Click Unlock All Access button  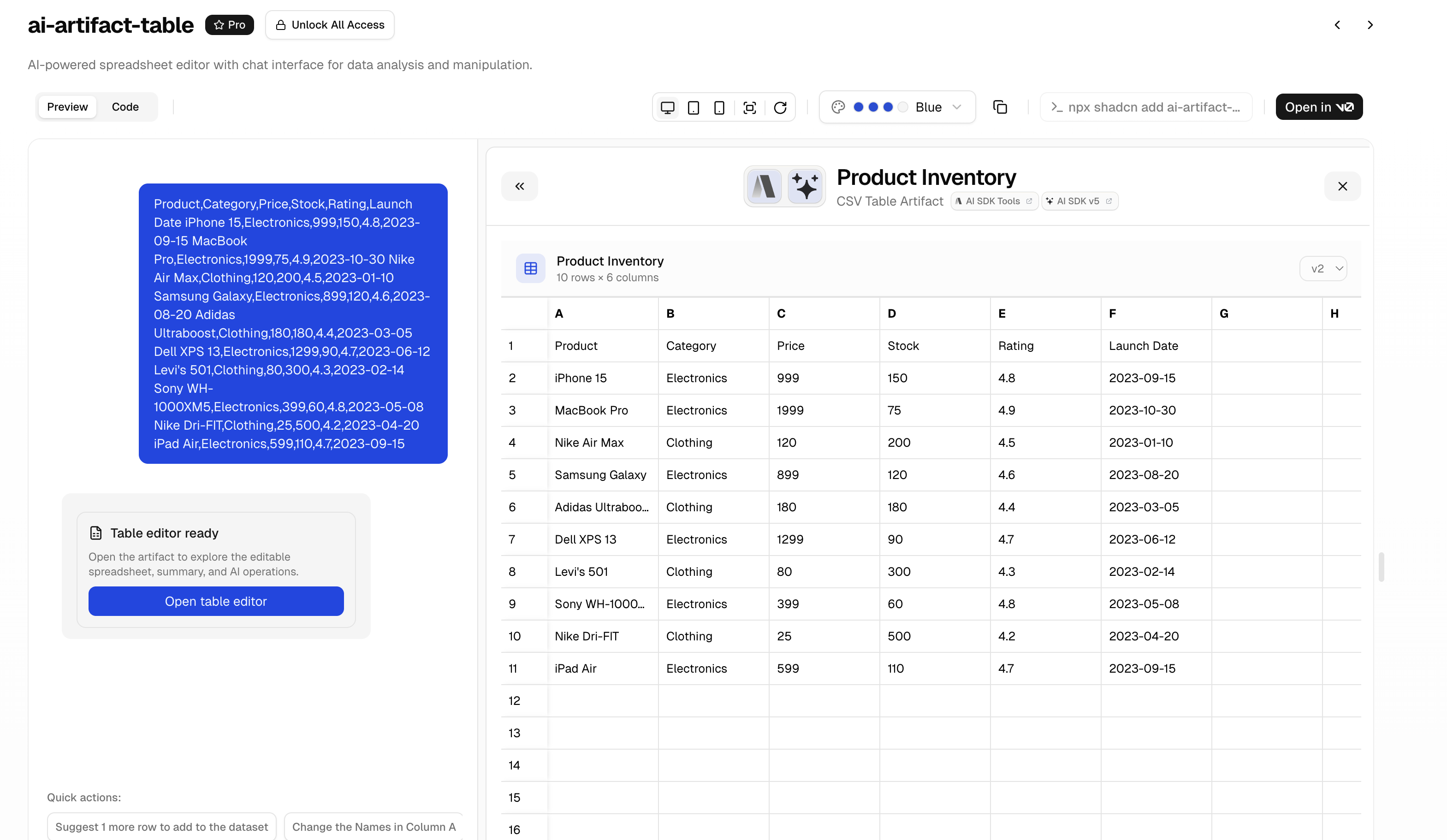(330, 25)
